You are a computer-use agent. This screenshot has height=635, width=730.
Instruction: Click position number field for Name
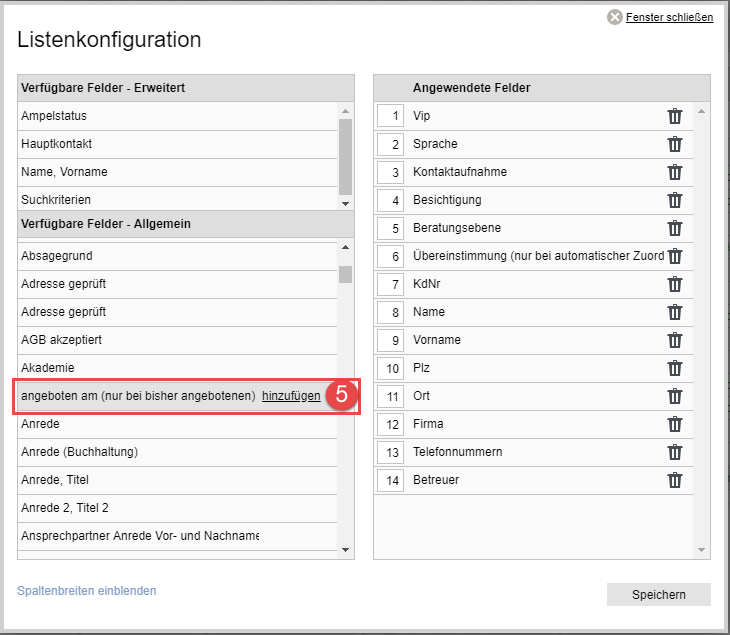(x=390, y=312)
